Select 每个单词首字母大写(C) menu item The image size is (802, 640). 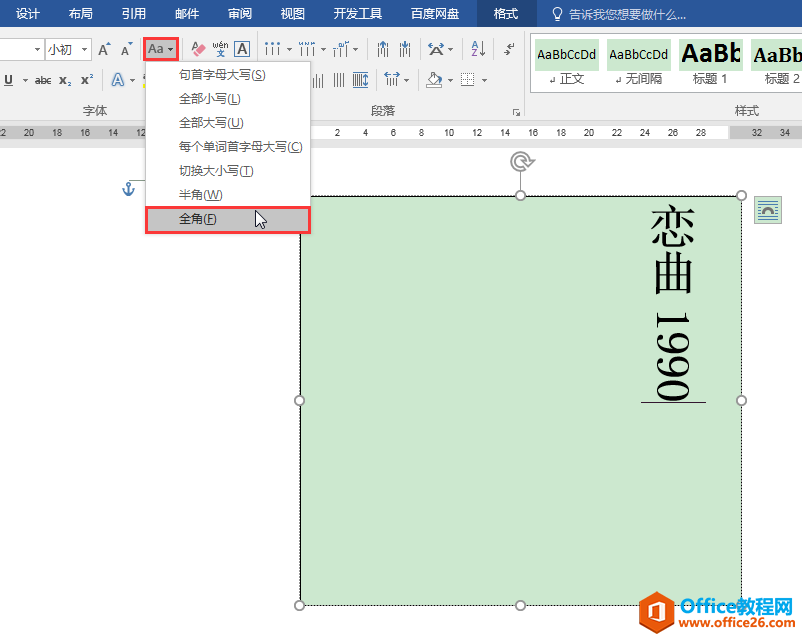(x=228, y=147)
